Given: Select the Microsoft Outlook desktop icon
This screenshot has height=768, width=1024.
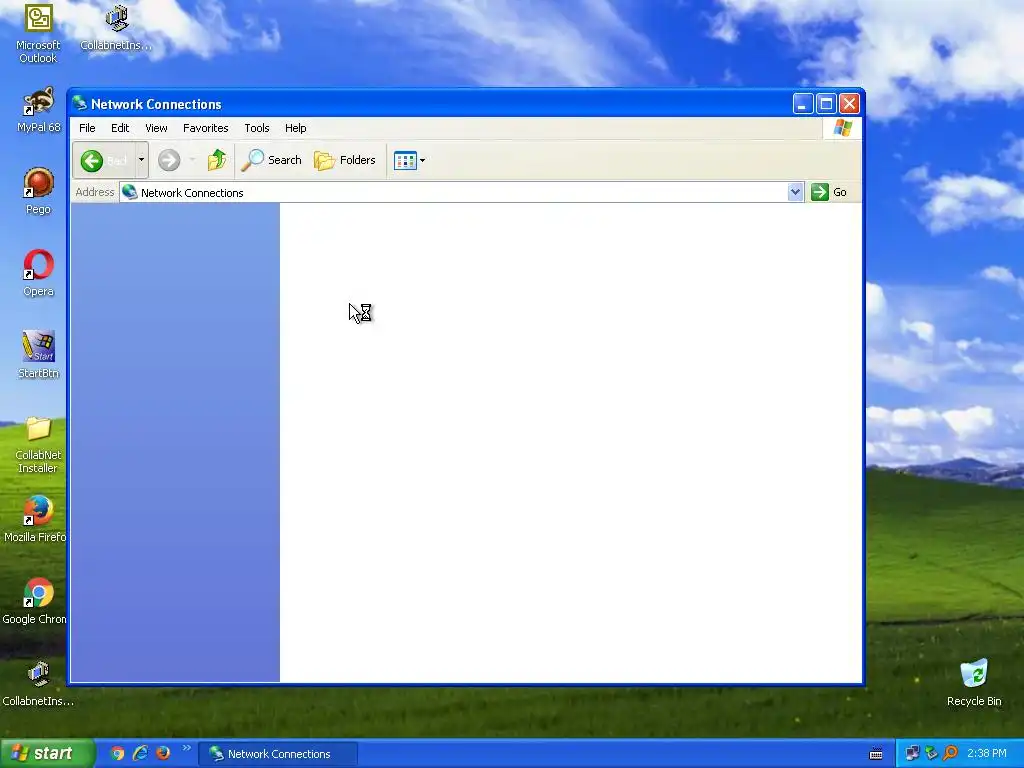Looking at the screenshot, I should coord(38,34).
